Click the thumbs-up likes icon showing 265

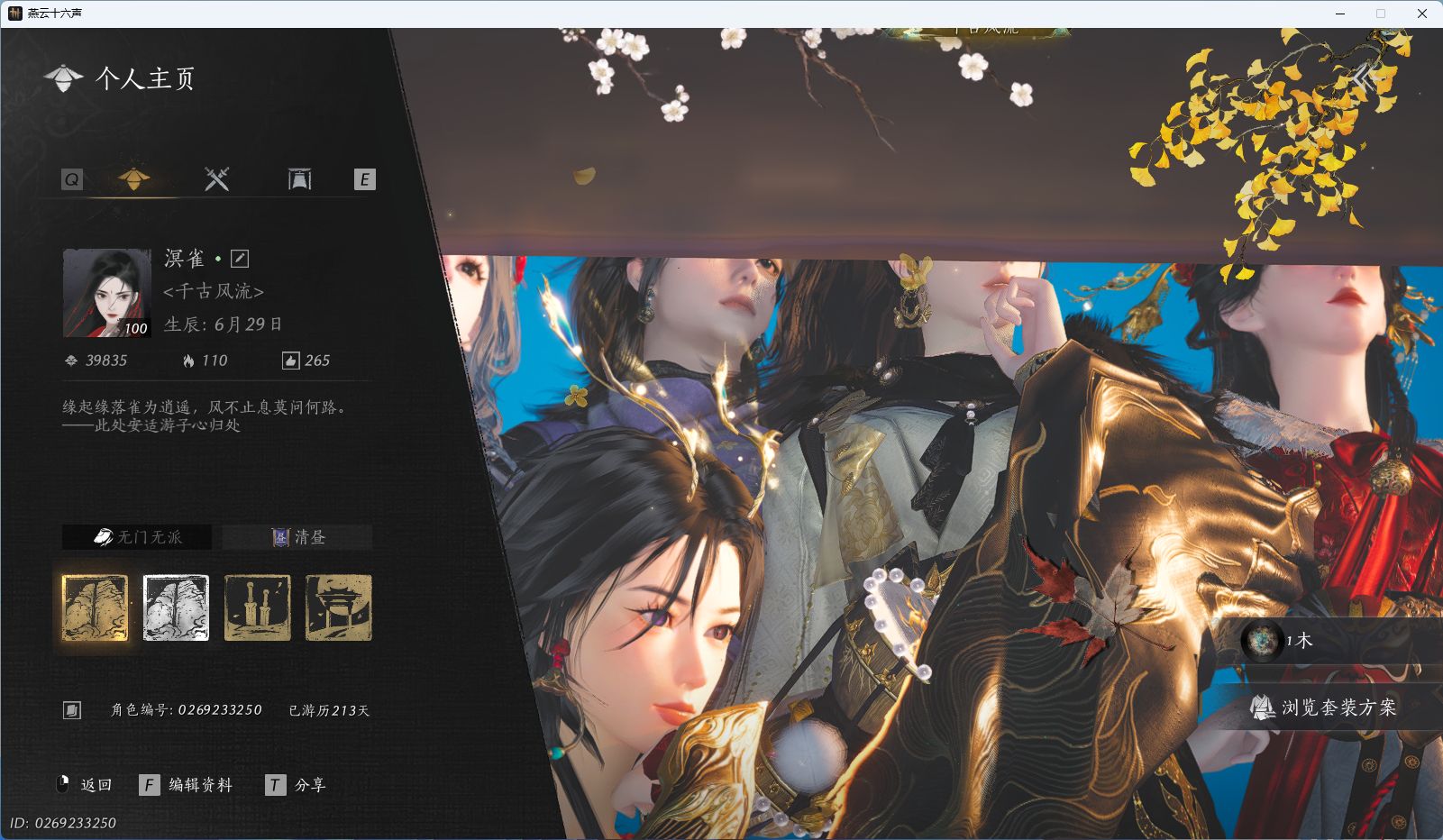(290, 361)
